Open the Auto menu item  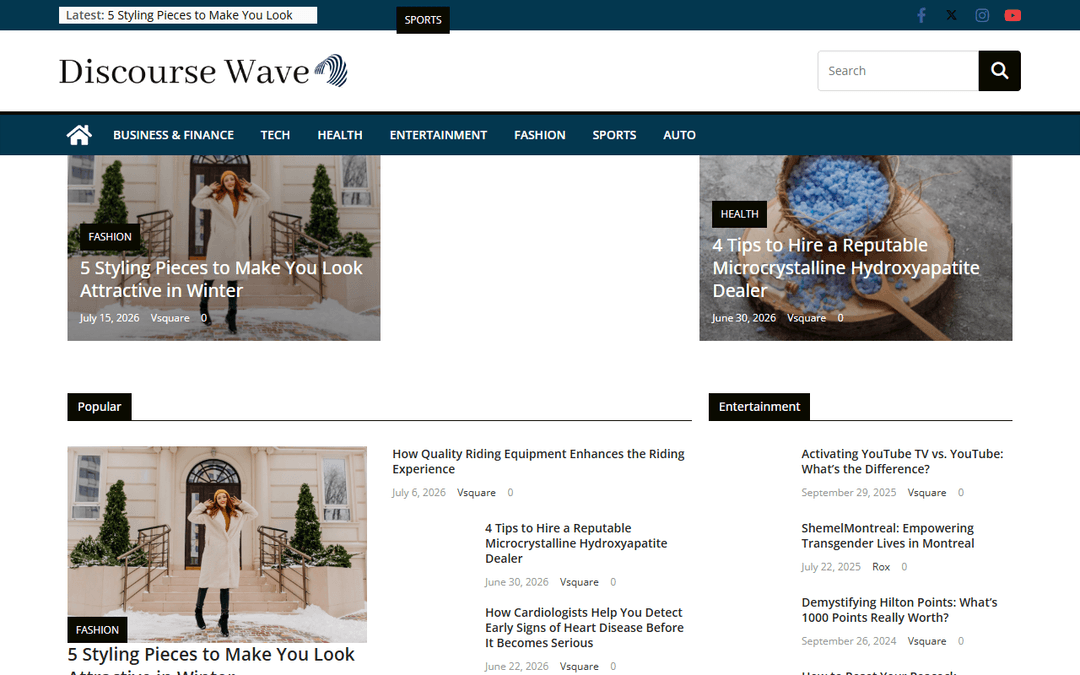[679, 135]
